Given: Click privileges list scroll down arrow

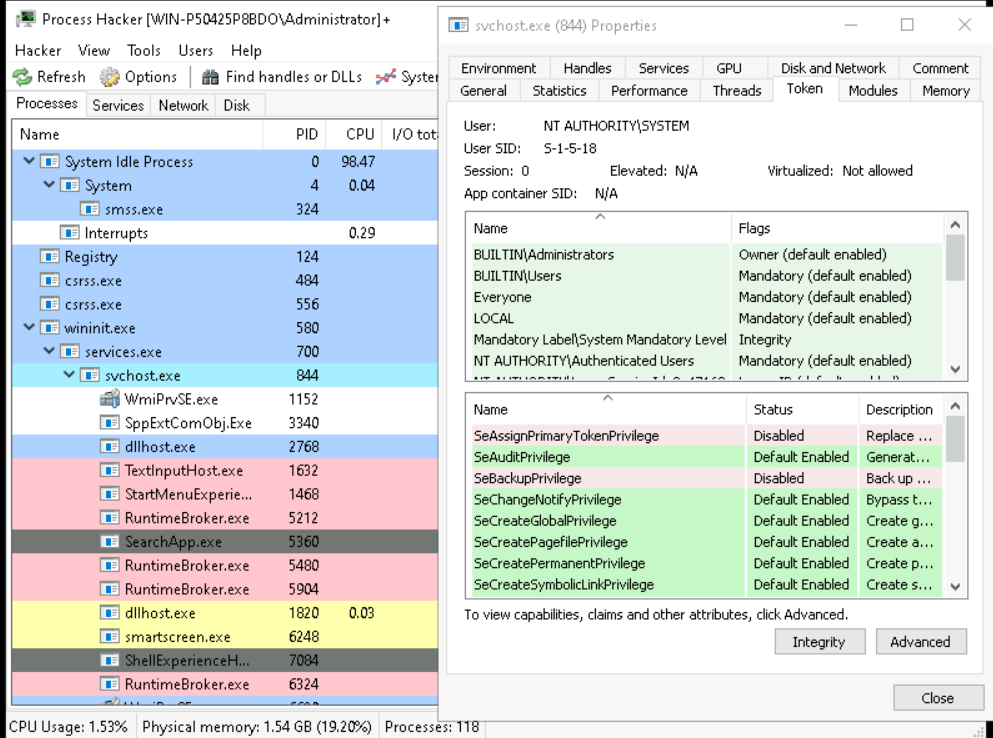Looking at the screenshot, I should pyautogui.click(x=956, y=587).
